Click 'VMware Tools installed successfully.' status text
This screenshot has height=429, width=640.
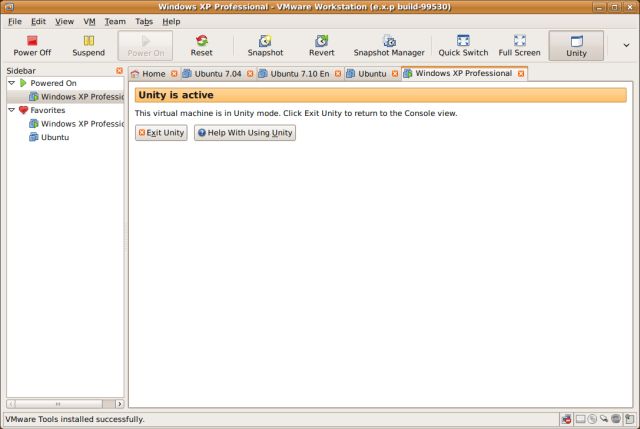click(x=75, y=419)
